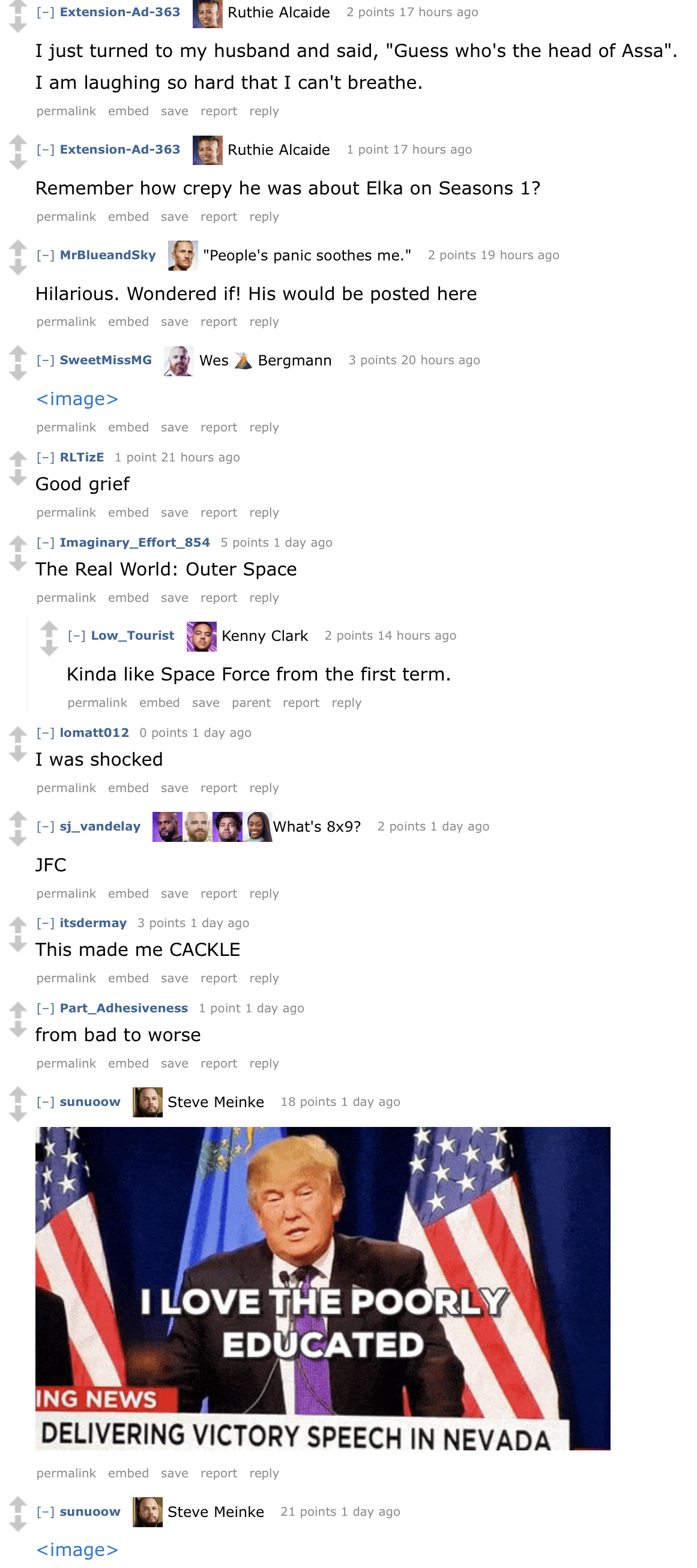The width and height of the screenshot is (697, 1568).
Task: Click reply under Good grief comment
Action: (x=264, y=512)
